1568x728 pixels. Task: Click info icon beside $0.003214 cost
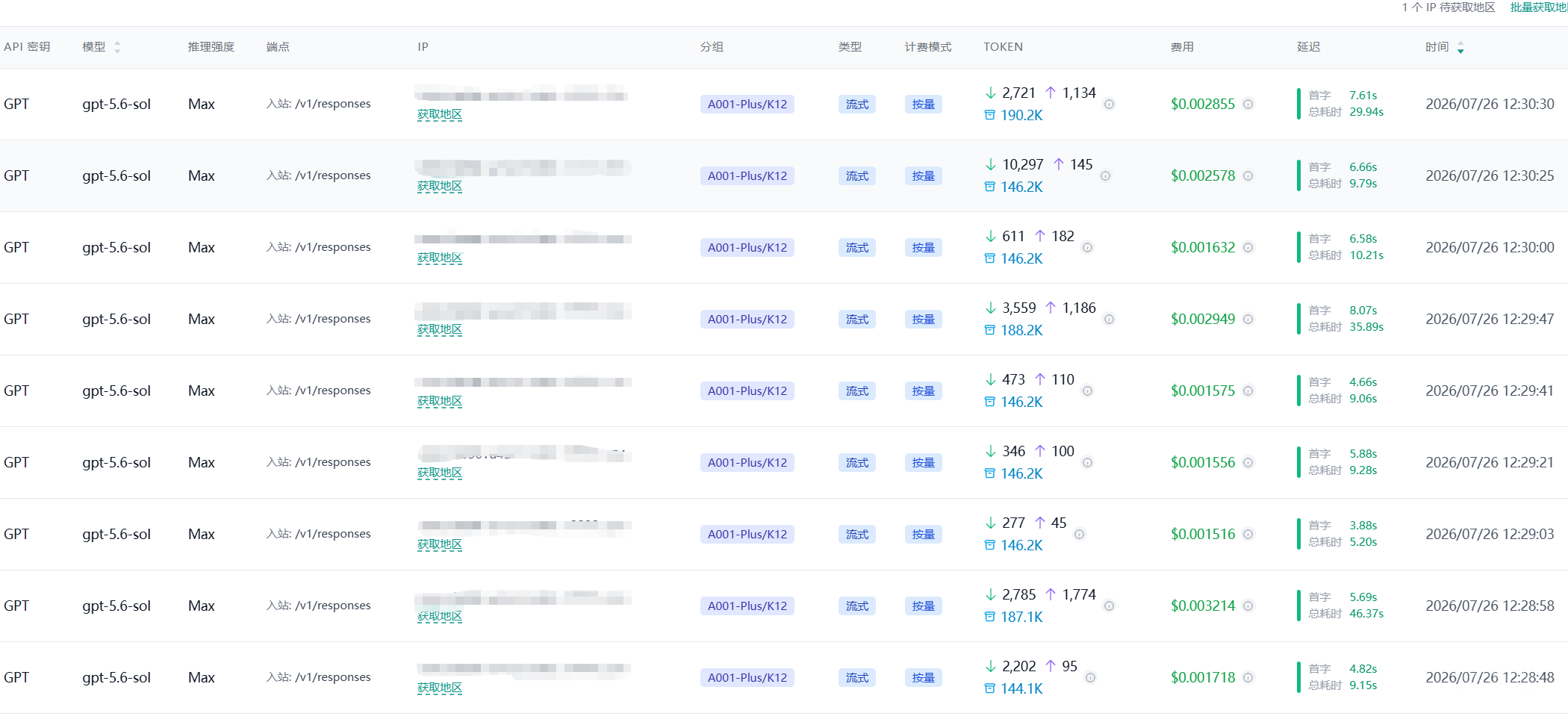[1248, 606]
